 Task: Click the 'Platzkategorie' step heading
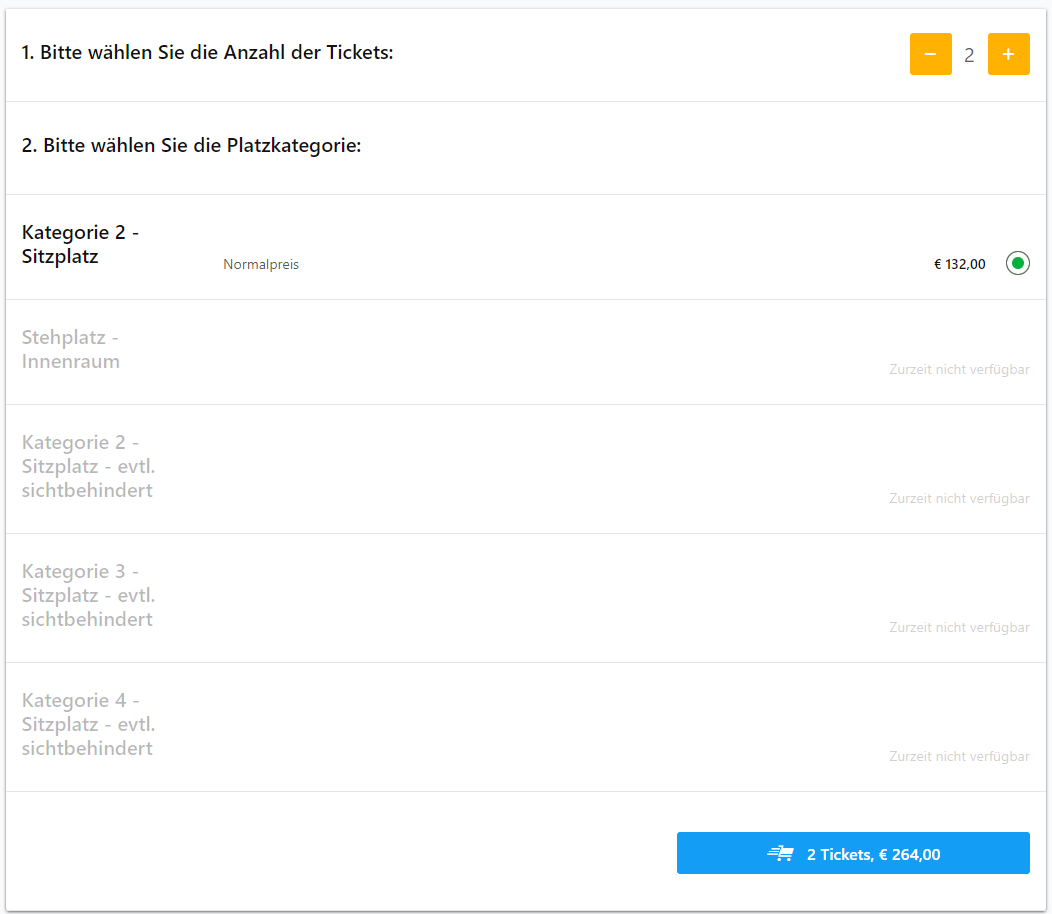click(191, 145)
